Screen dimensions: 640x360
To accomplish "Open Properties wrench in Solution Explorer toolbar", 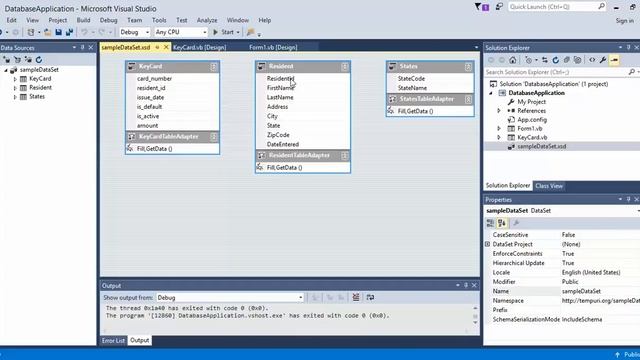I will tap(603, 60).
